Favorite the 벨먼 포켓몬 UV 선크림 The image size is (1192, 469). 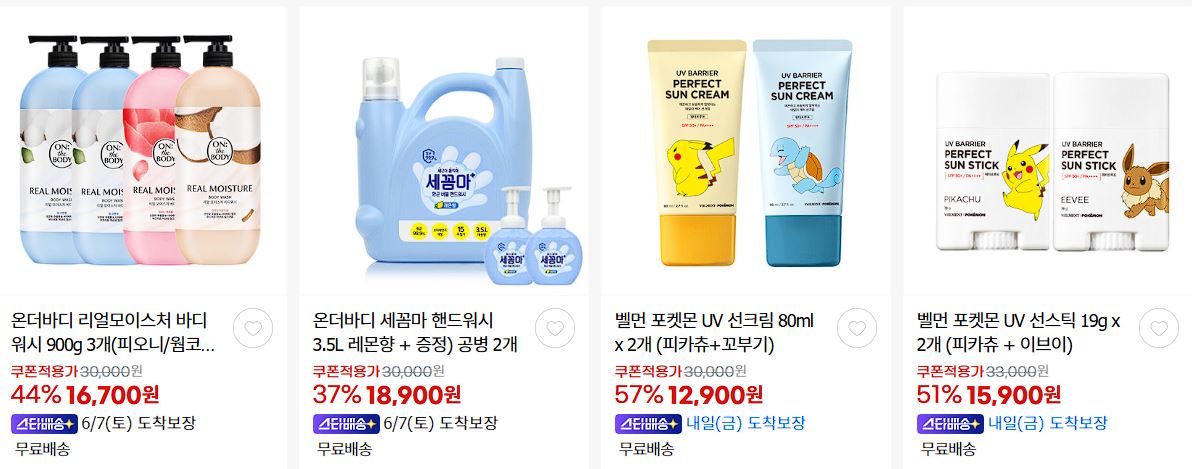click(x=857, y=328)
